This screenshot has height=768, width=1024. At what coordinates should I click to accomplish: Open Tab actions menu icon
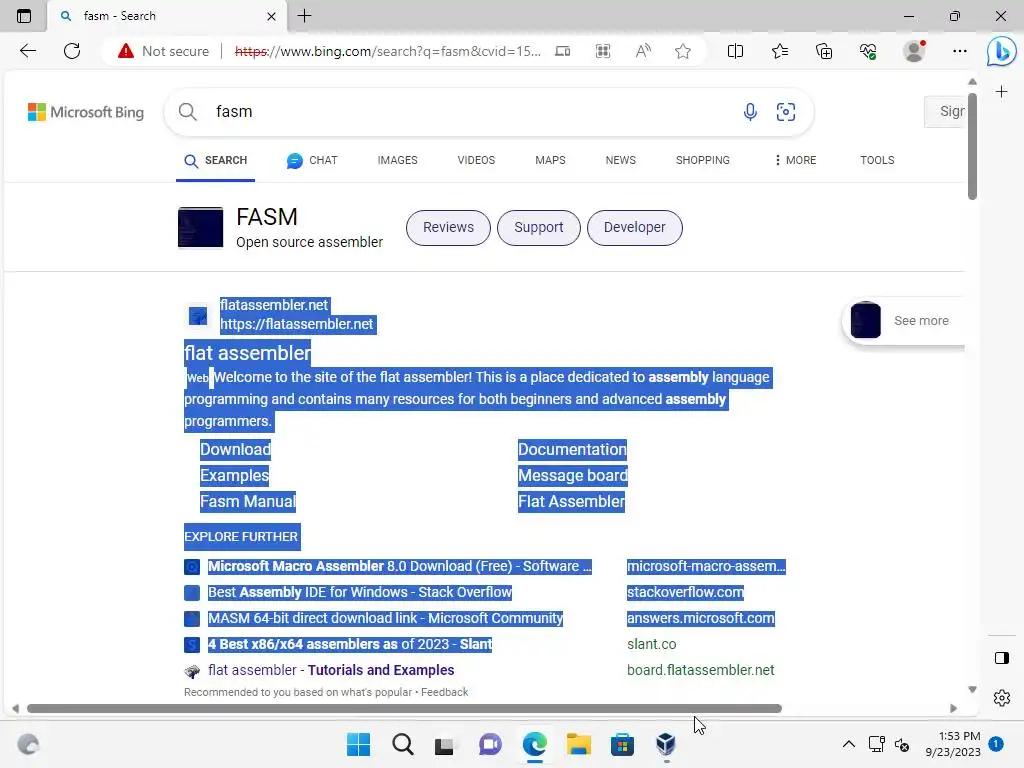24,16
